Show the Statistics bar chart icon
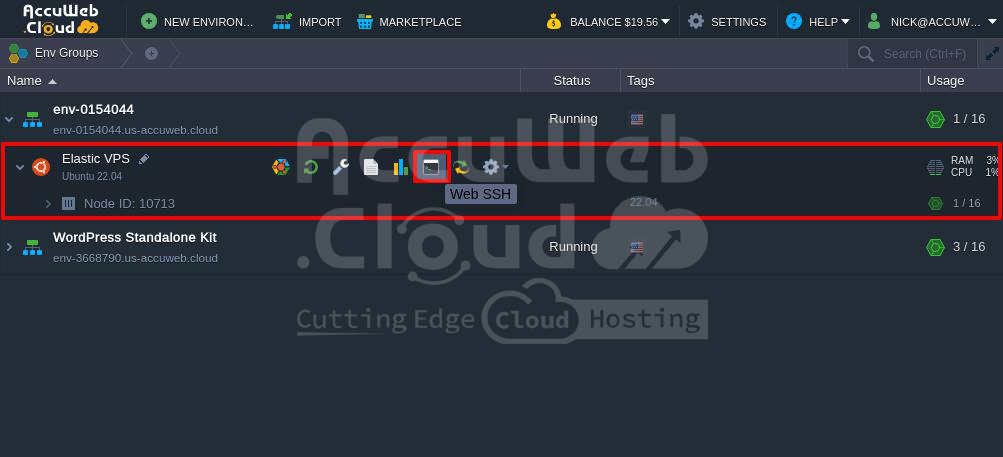The height and width of the screenshot is (457, 1003). pyautogui.click(x=400, y=167)
